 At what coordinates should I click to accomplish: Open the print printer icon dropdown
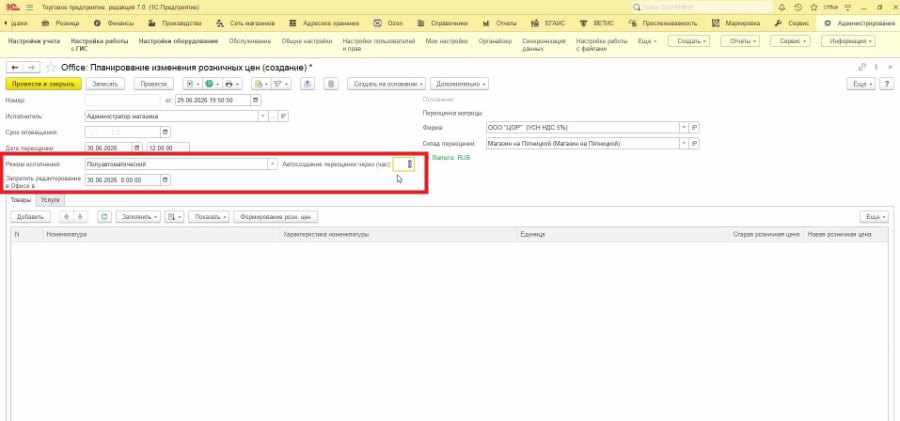click(231, 84)
